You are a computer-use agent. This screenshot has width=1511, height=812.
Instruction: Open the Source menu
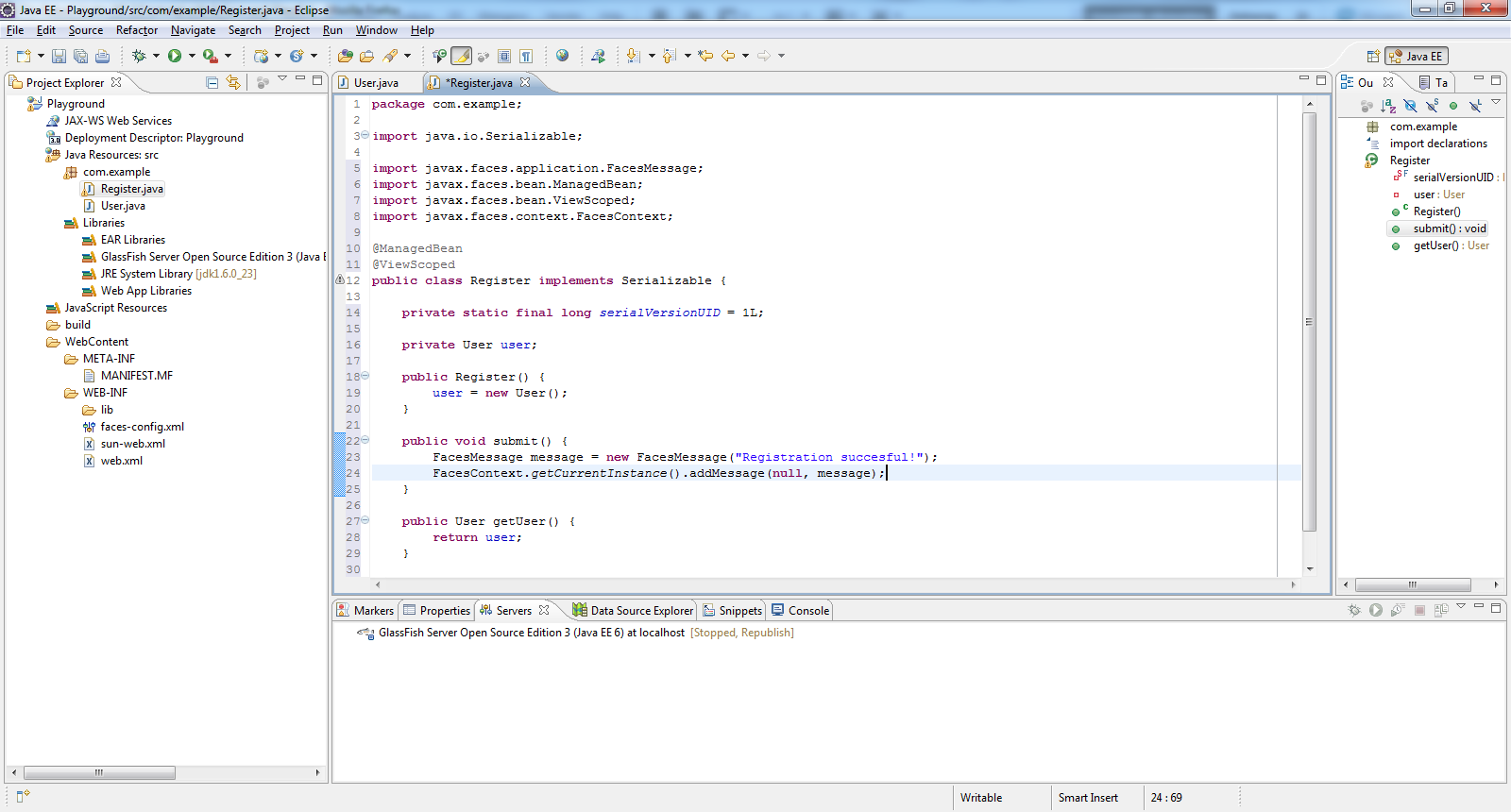[x=85, y=30]
